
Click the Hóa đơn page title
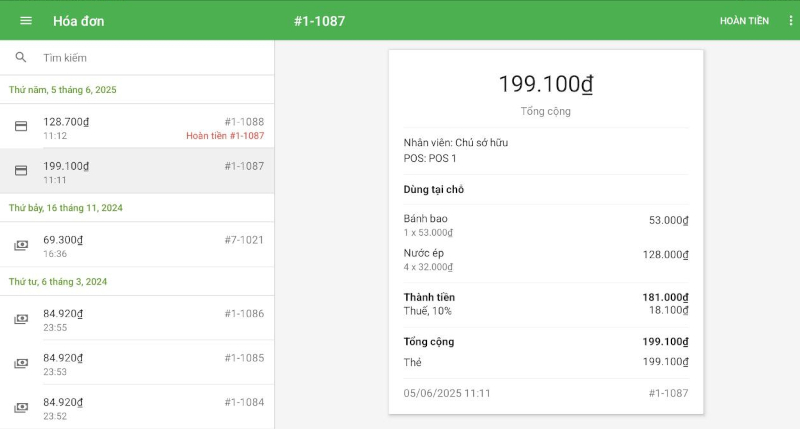click(78, 21)
